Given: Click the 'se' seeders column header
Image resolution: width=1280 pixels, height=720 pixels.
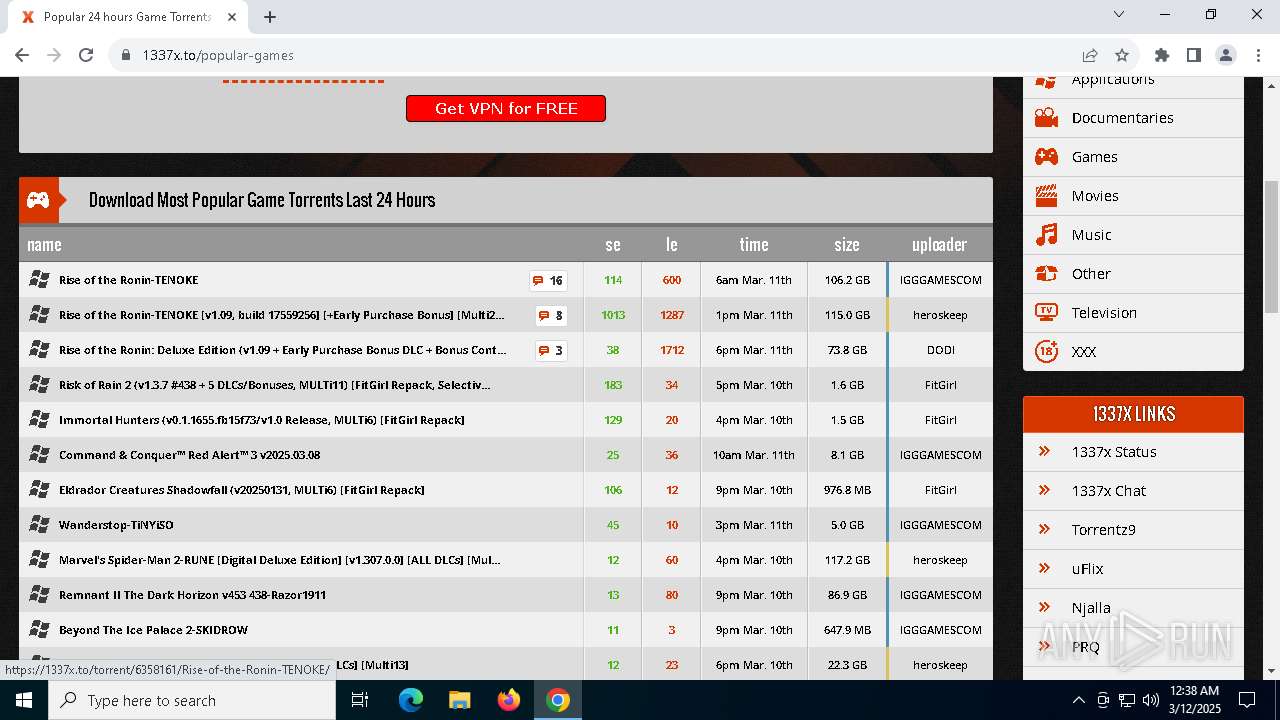Looking at the screenshot, I should tap(613, 244).
